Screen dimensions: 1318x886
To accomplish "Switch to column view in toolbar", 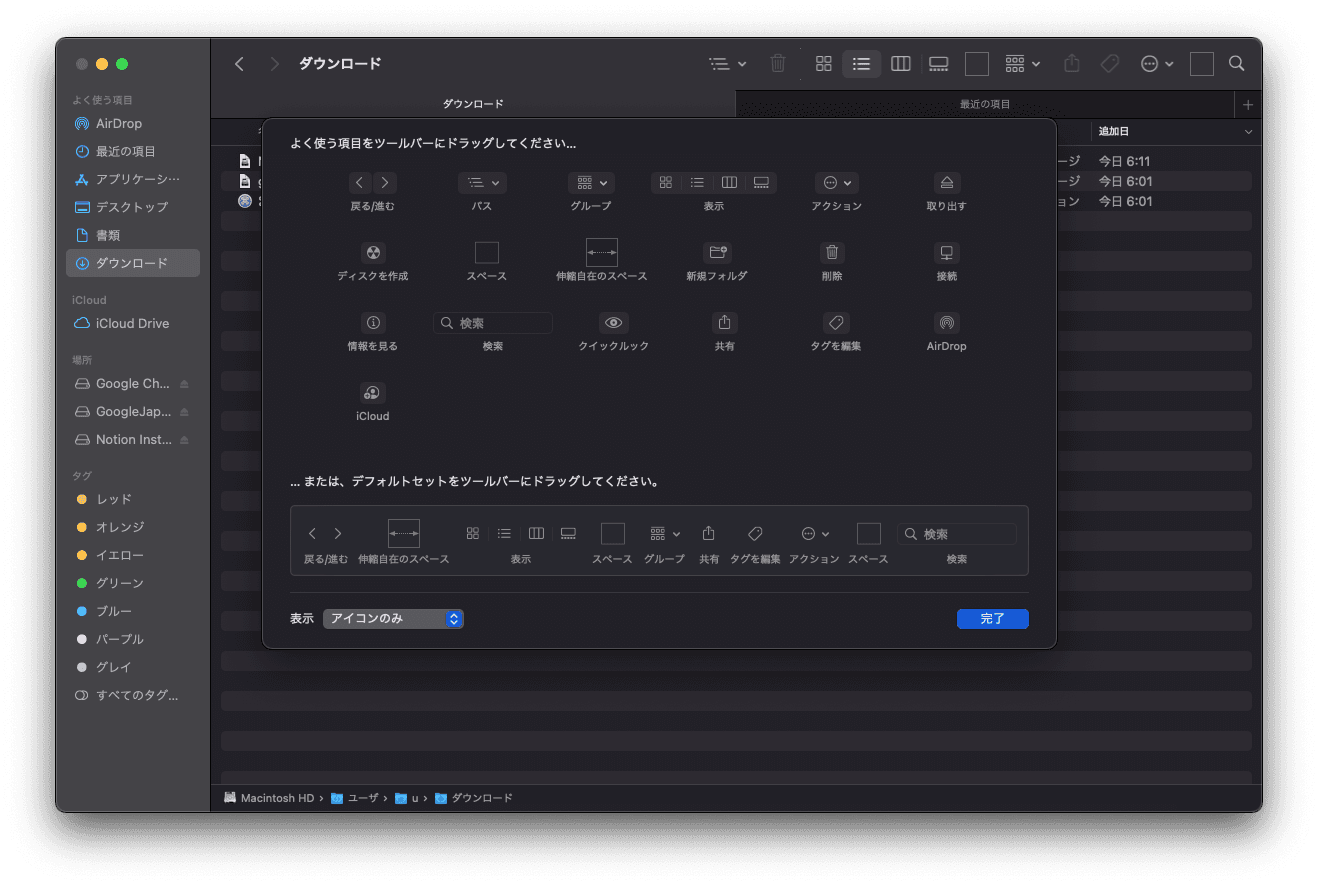I will (x=901, y=64).
